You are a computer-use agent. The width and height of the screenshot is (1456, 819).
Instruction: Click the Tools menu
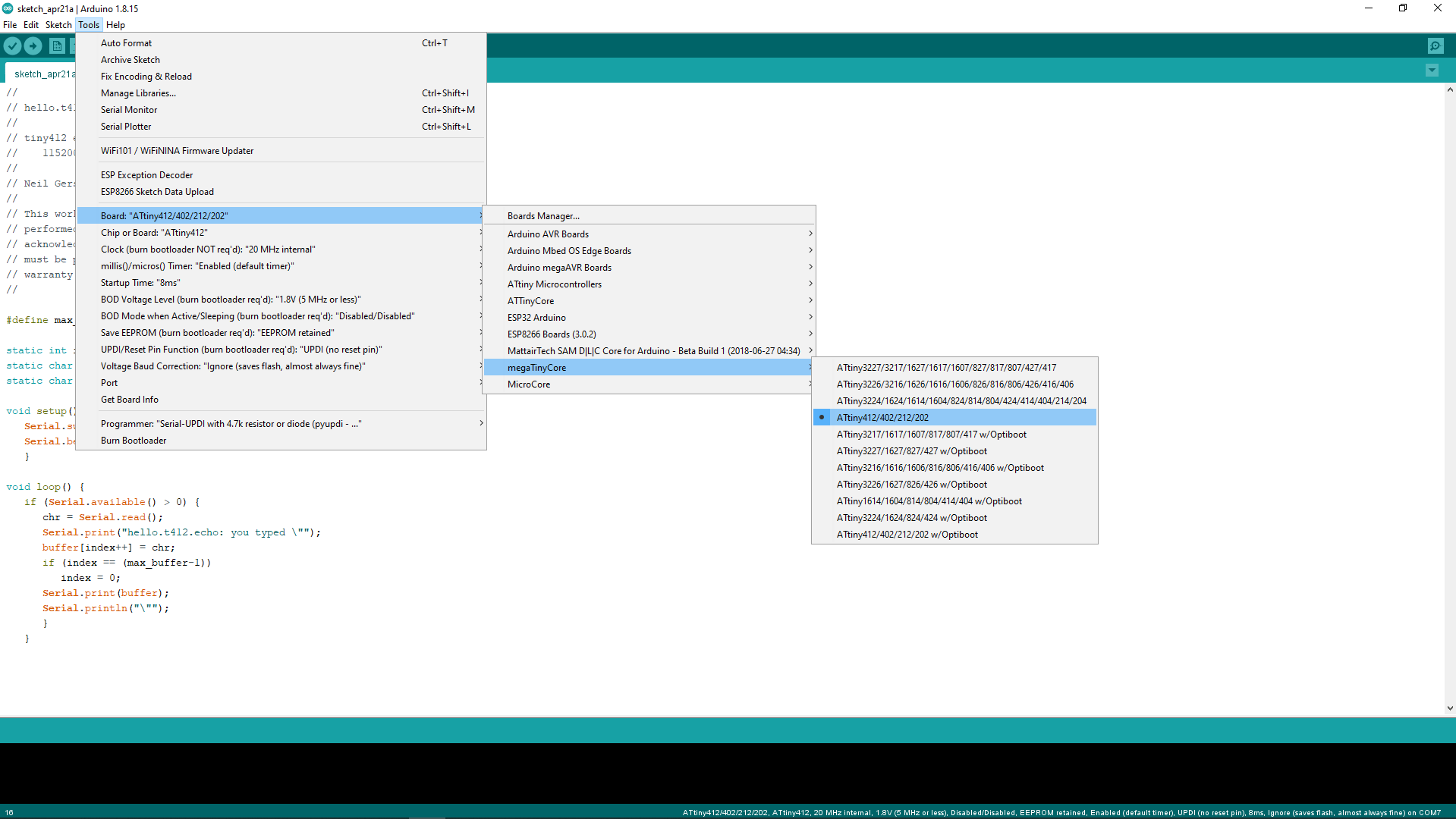tap(89, 25)
